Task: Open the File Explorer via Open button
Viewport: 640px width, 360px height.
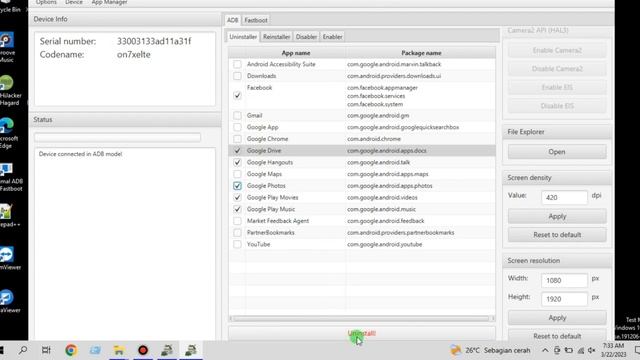Action: pyautogui.click(x=557, y=152)
